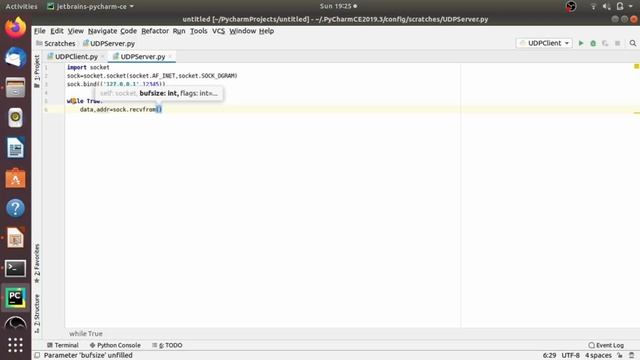Screen dimensions: 640x360
Task: Place cursor in the sock.recvfrom line
Action: pos(121,109)
